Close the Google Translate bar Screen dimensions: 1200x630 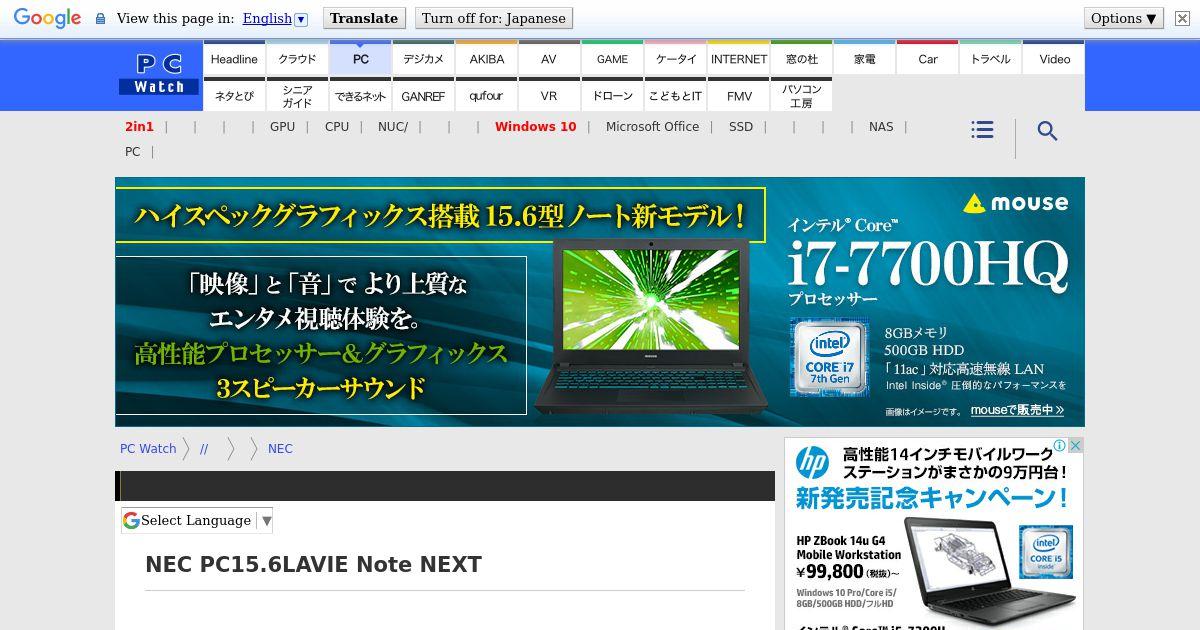pos(1182,18)
